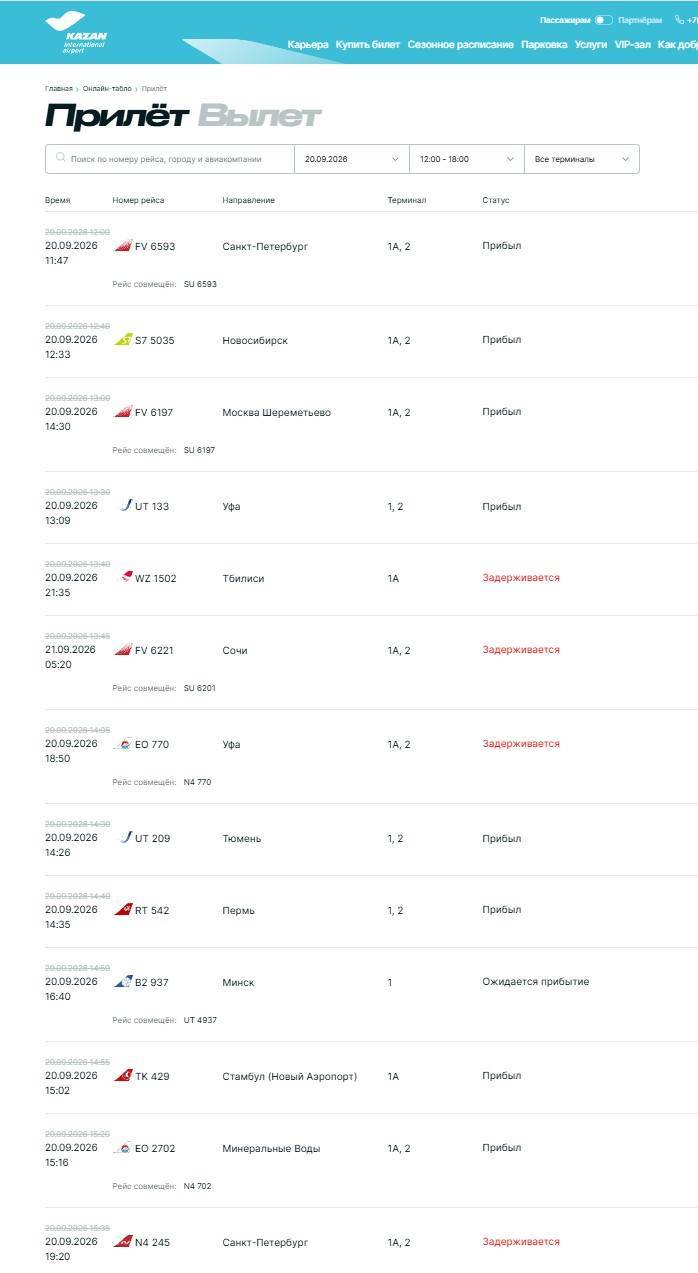Click the Купить билет link
The width and height of the screenshot is (698, 1273).
point(368,44)
